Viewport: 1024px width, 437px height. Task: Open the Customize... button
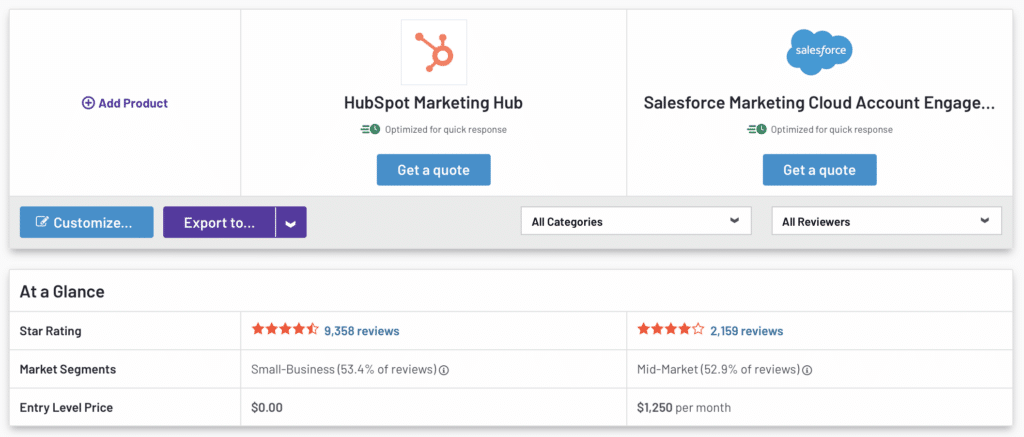pyautogui.click(x=87, y=222)
